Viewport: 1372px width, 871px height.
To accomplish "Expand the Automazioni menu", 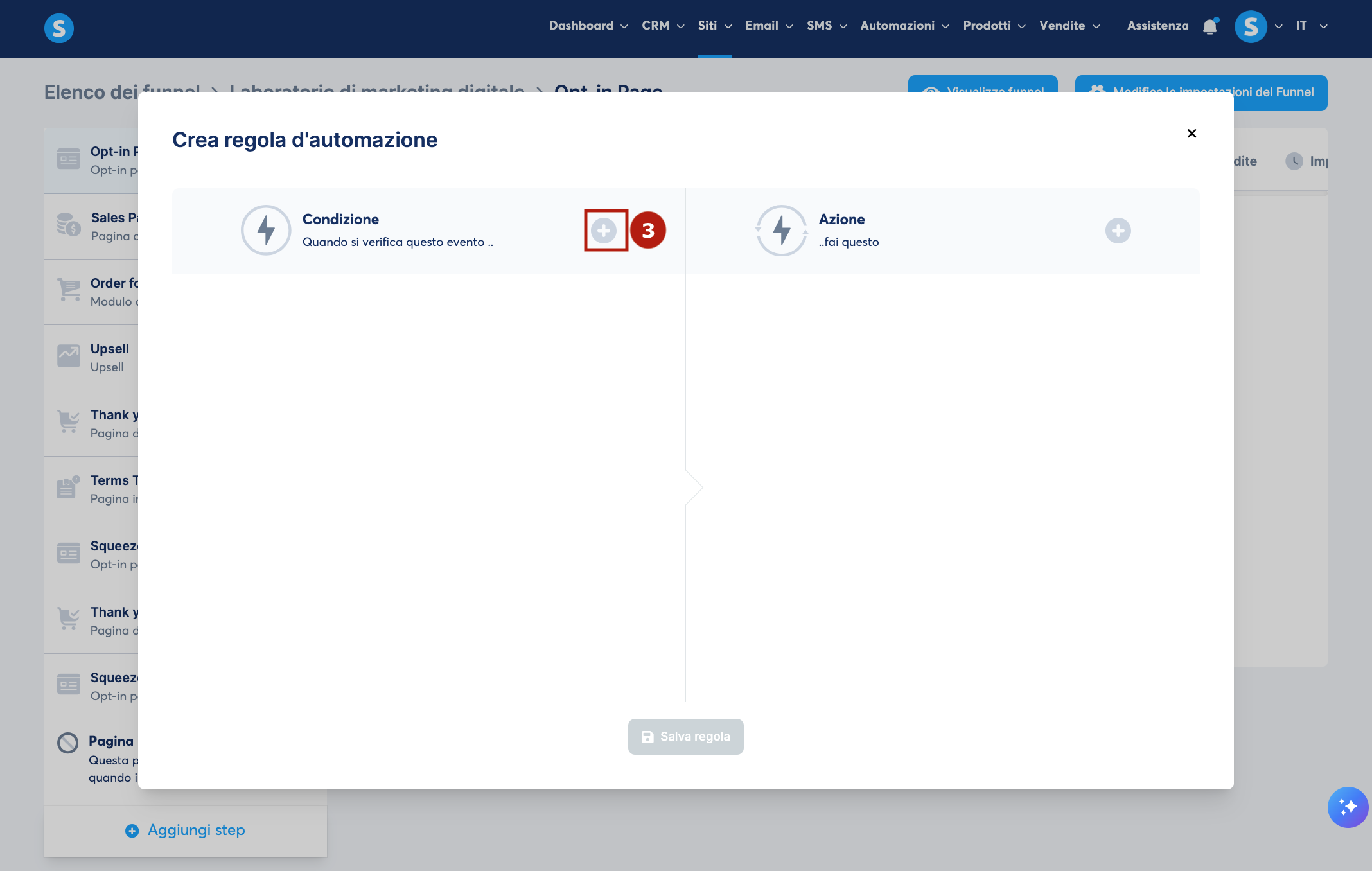I will pos(905,26).
